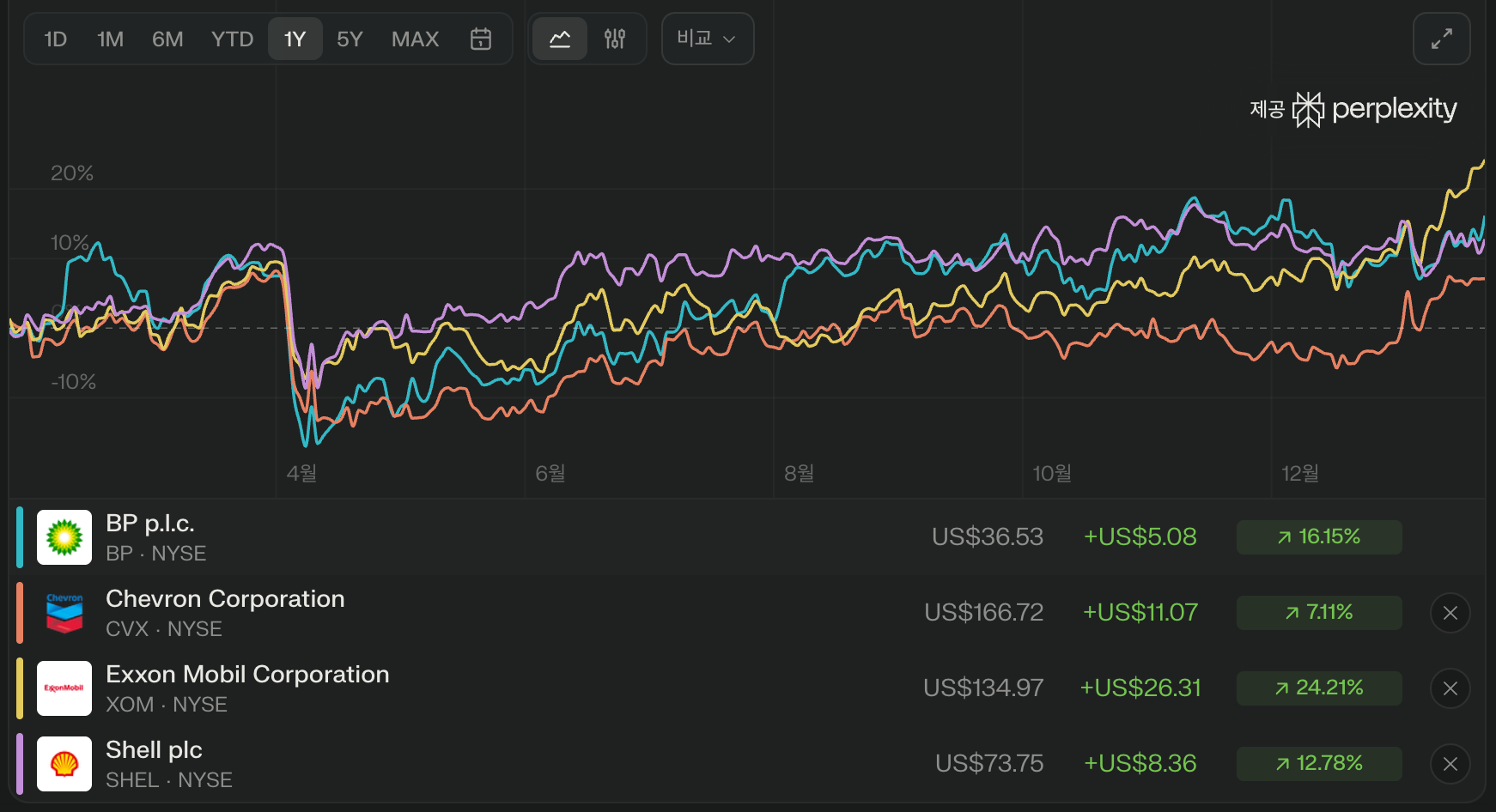Select the MAX time range
The width and height of the screenshot is (1496, 812).
[x=415, y=39]
